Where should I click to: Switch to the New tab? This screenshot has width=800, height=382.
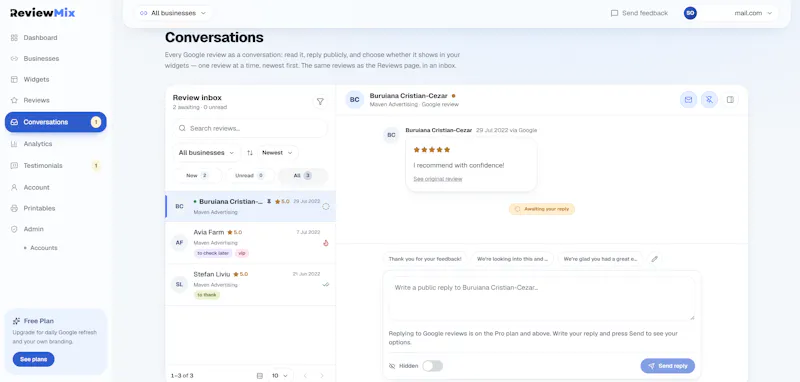coord(197,175)
